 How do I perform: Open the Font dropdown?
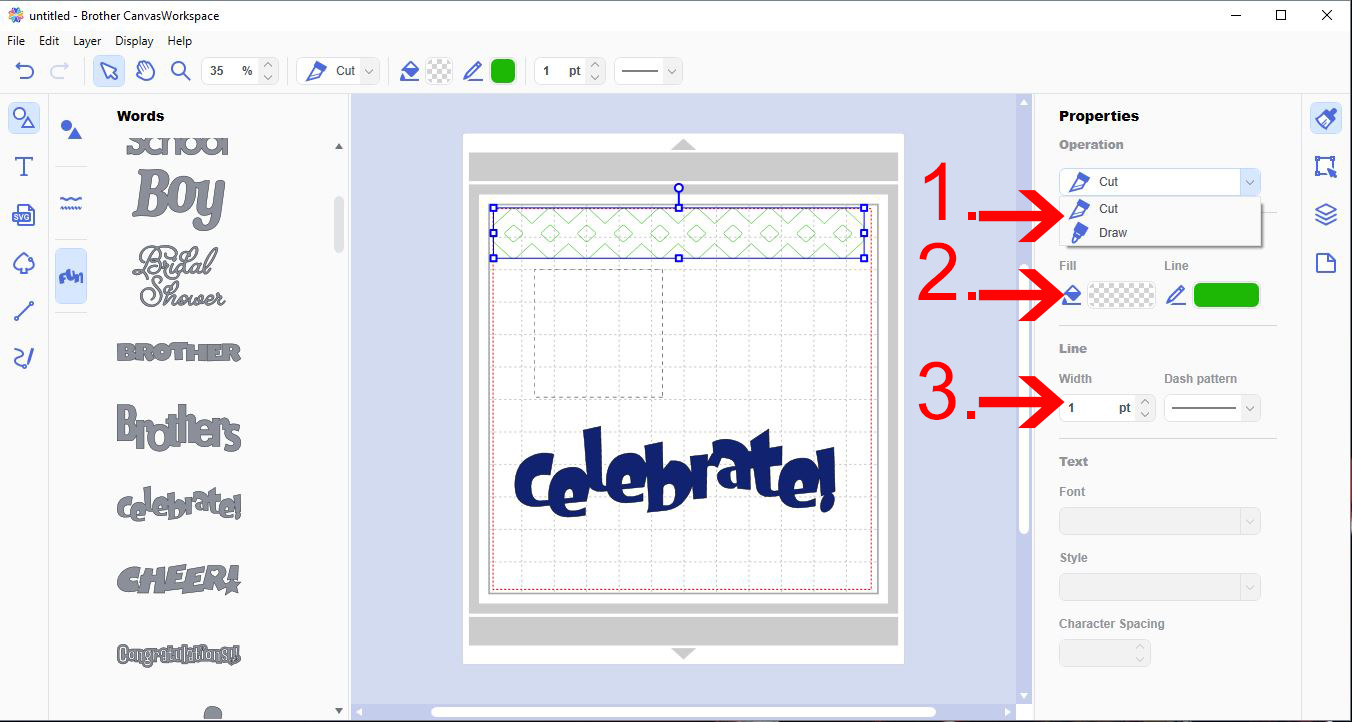(1160, 521)
